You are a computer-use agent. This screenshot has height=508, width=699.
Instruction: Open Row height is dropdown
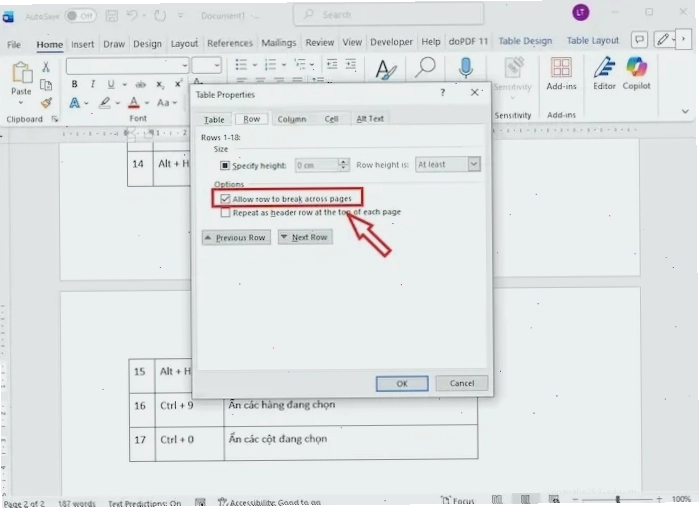click(x=474, y=164)
